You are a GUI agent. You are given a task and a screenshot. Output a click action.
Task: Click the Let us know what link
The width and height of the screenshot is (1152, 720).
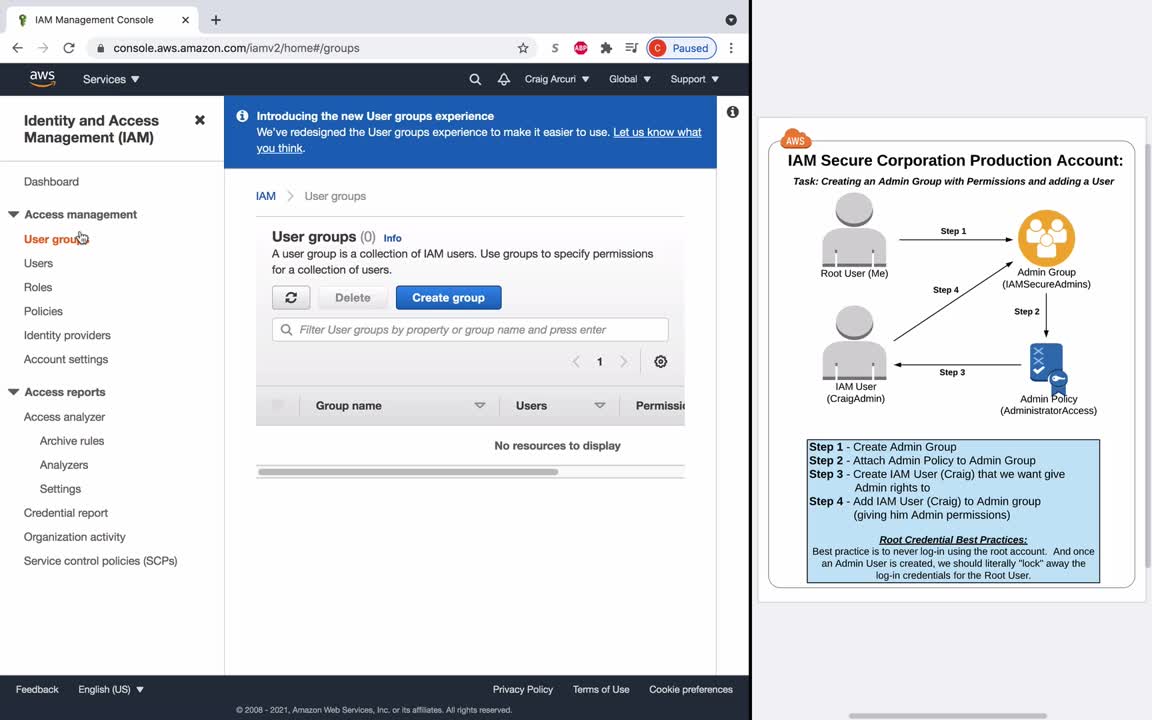click(657, 132)
